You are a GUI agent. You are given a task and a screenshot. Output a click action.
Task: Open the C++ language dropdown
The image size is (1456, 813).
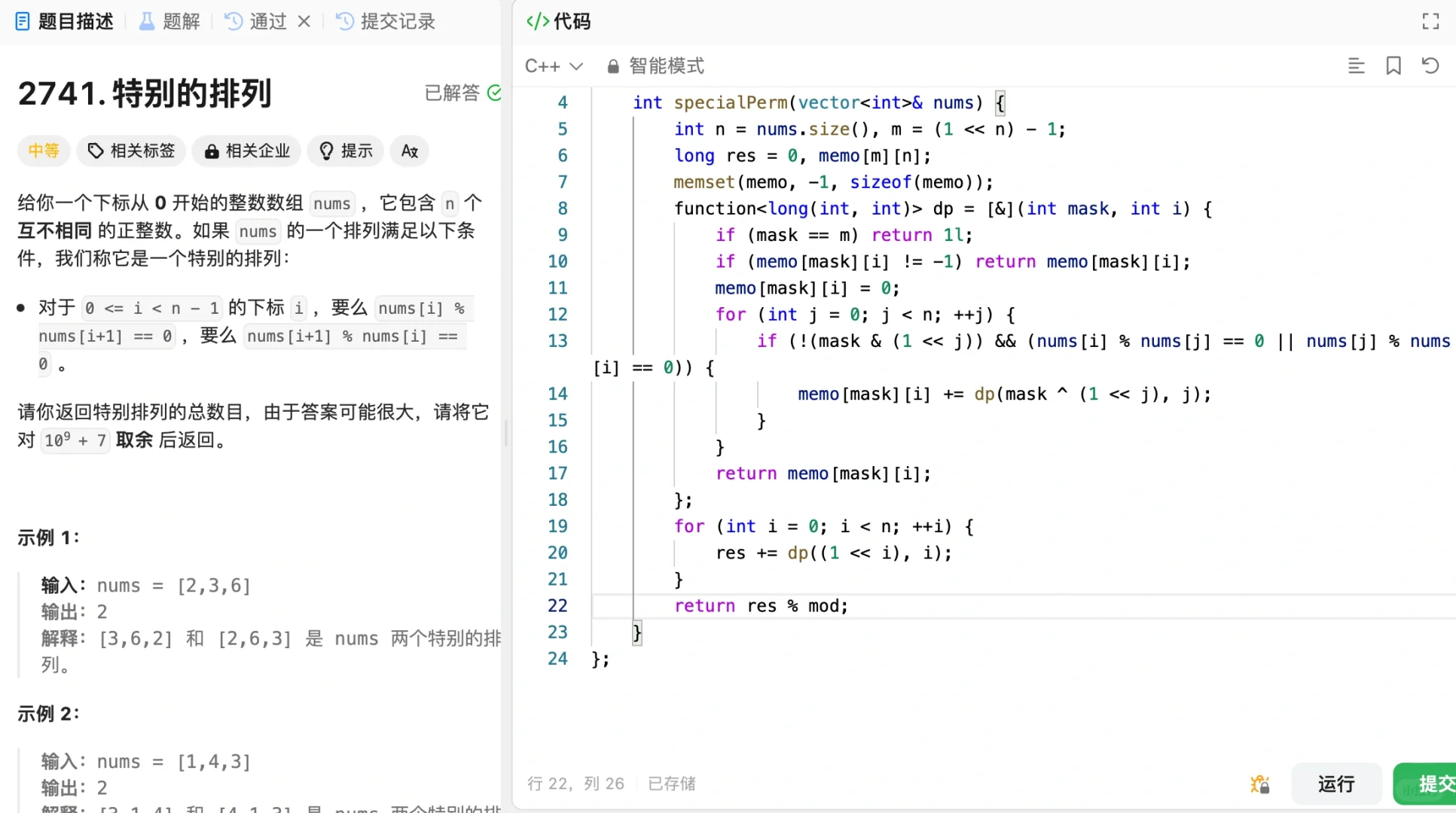click(554, 66)
